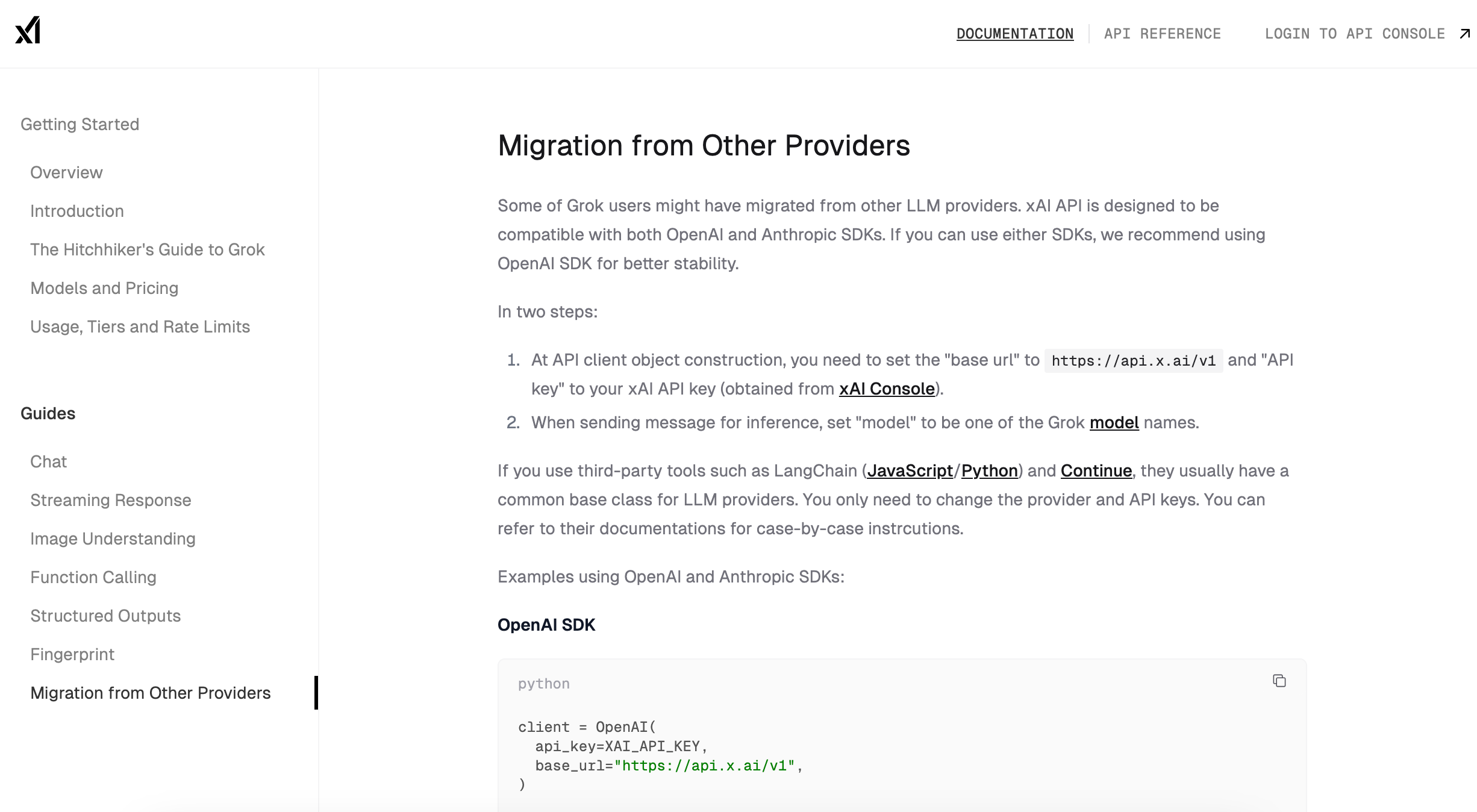Open the LangChain Python link

pyautogui.click(x=989, y=471)
